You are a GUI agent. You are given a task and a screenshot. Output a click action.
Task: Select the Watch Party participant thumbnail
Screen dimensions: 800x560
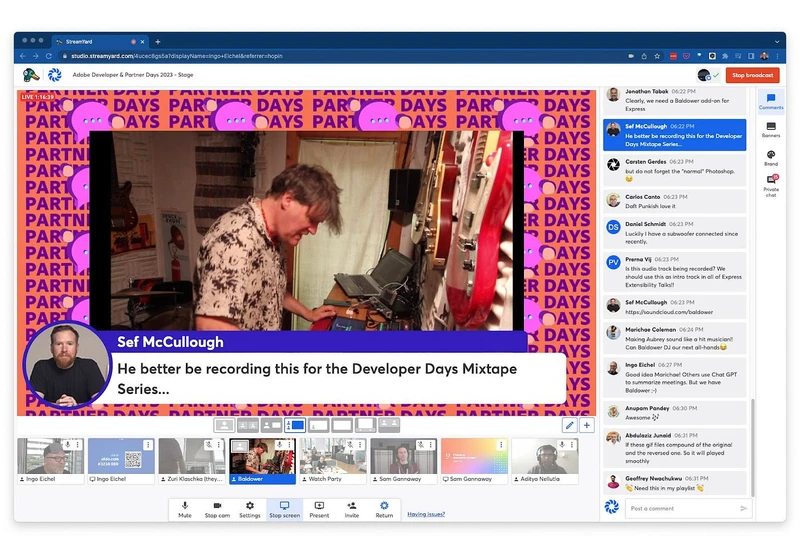pos(333,461)
